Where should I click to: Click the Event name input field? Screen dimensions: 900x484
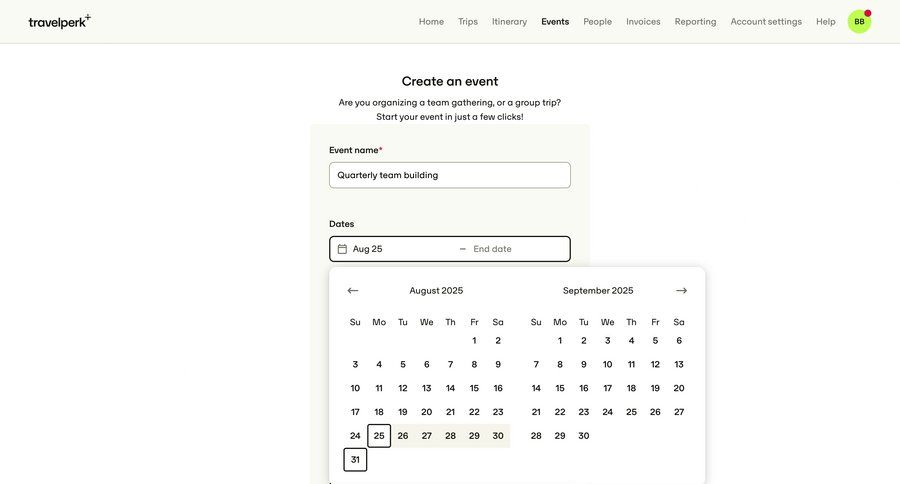point(449,175)
